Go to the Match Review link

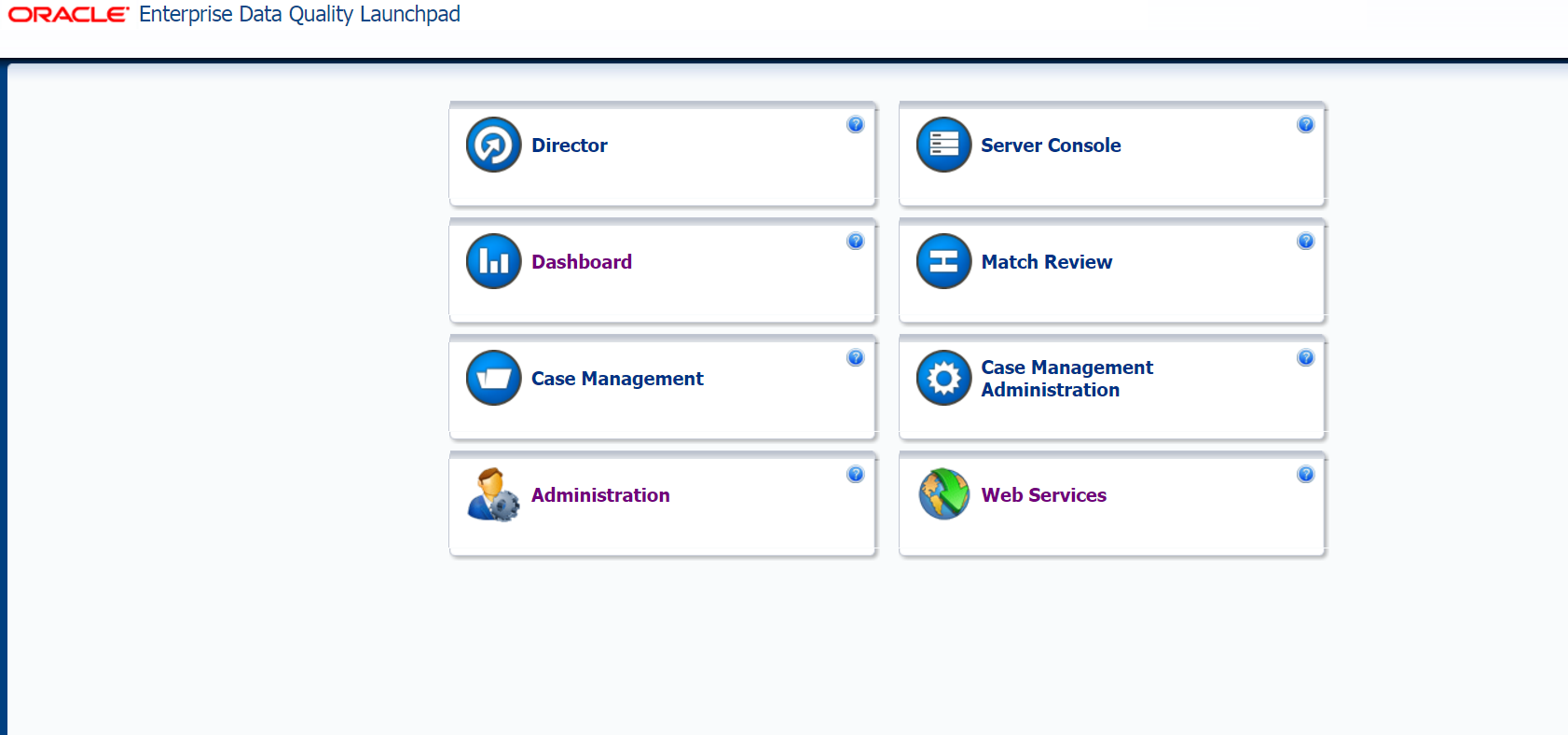pos(1047,262)
